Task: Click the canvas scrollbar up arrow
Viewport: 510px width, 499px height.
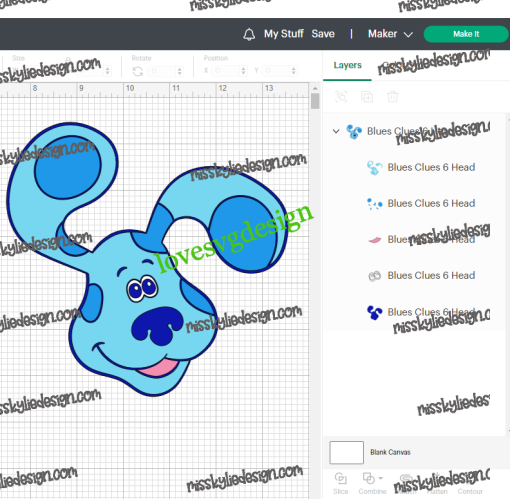Action: (315, 88)
